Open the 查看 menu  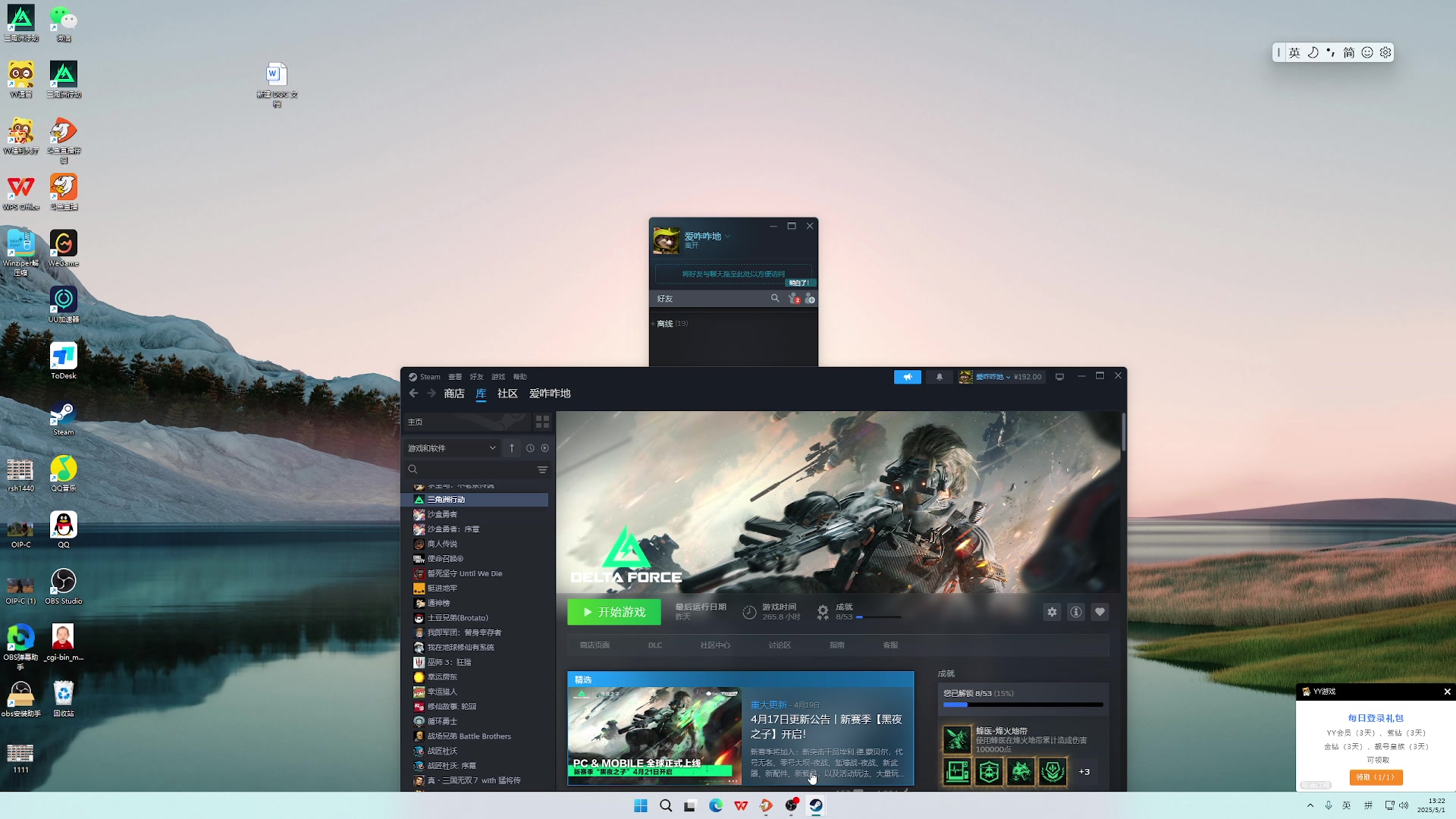455,377
